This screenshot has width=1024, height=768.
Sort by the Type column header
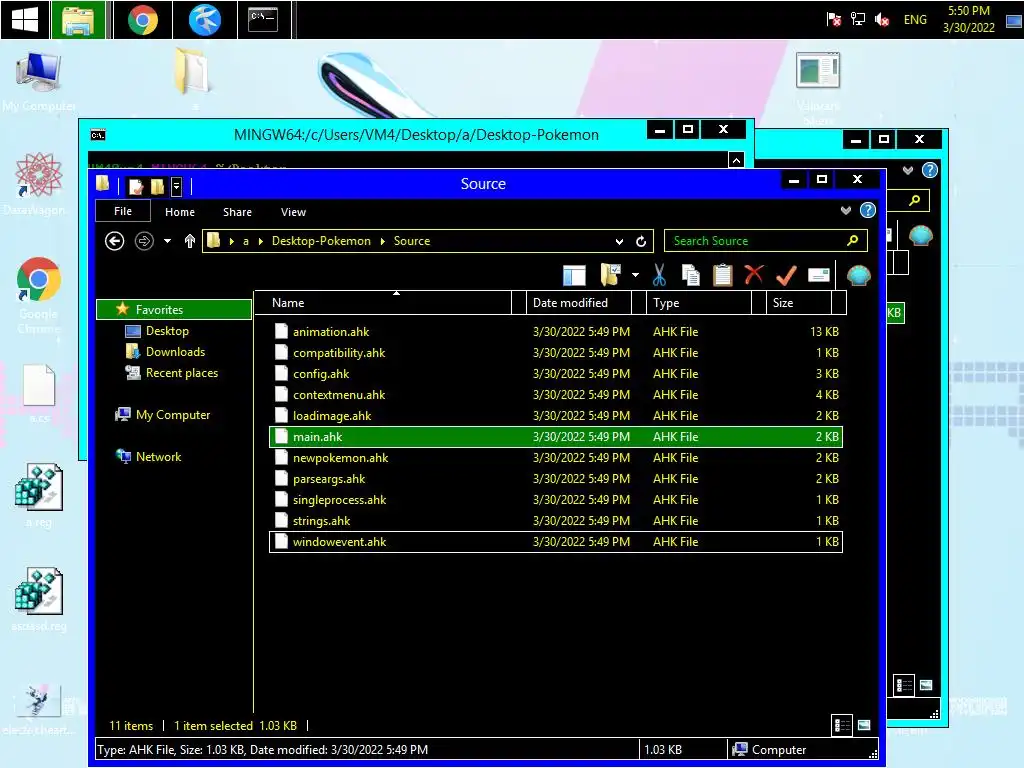[698, 303]
